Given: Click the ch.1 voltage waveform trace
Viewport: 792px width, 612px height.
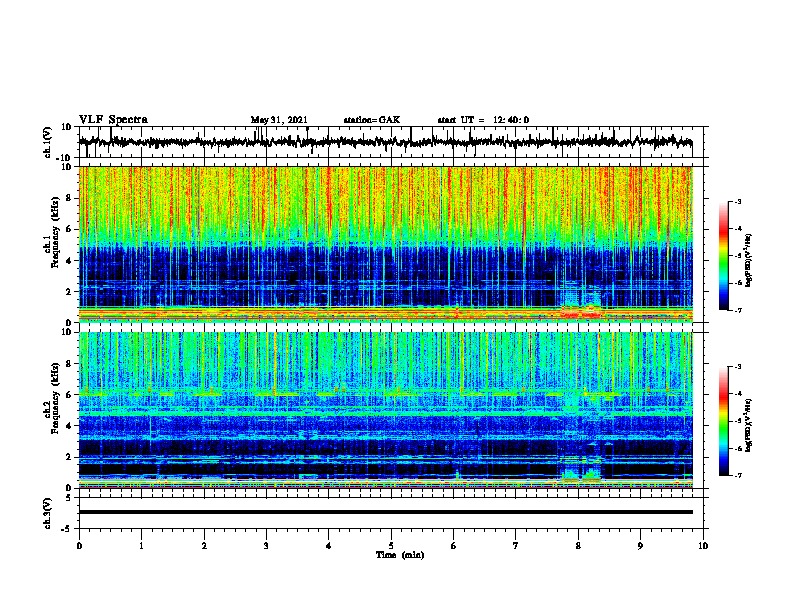Looking at the screenshot, I should pos(385,142).
